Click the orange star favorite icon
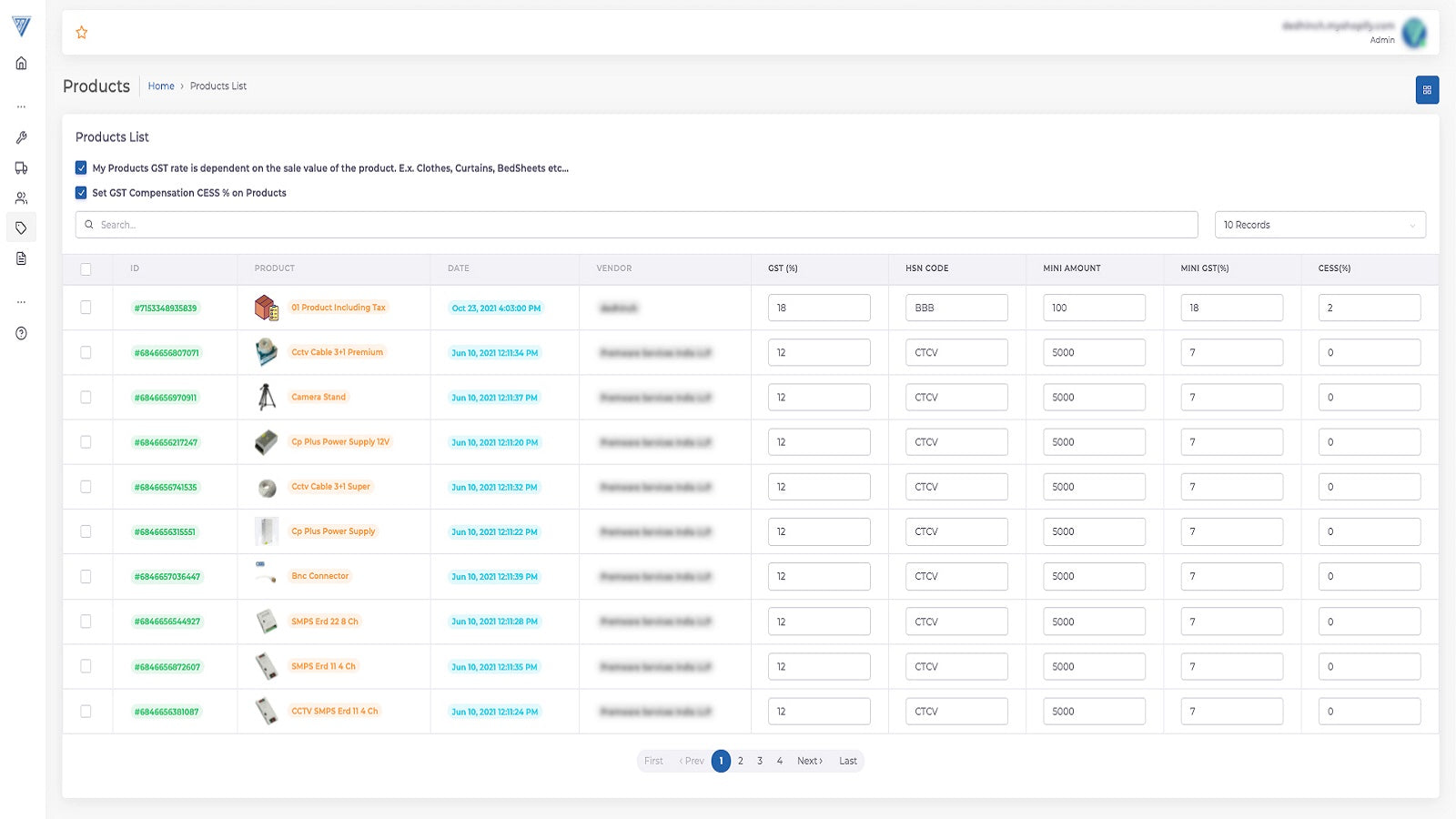The image size is (1456, 819). point(82,33)
